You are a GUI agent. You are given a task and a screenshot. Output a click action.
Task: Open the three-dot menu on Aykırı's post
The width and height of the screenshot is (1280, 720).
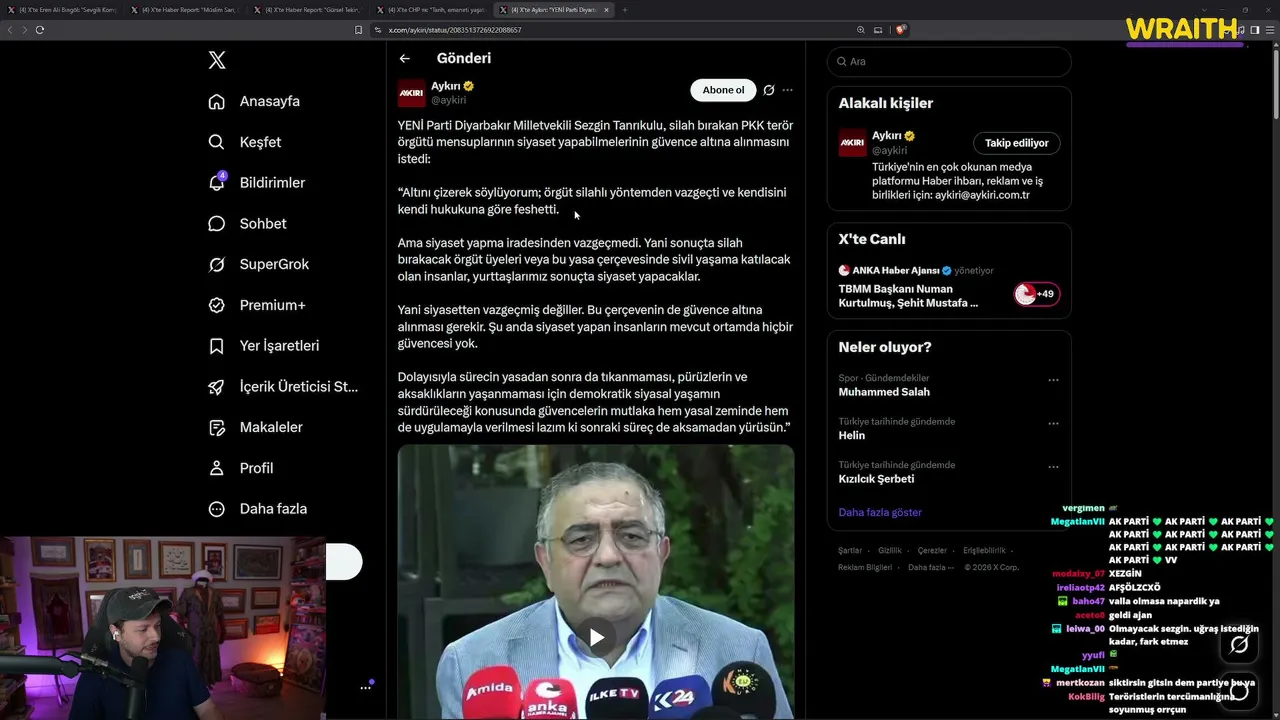788,90
